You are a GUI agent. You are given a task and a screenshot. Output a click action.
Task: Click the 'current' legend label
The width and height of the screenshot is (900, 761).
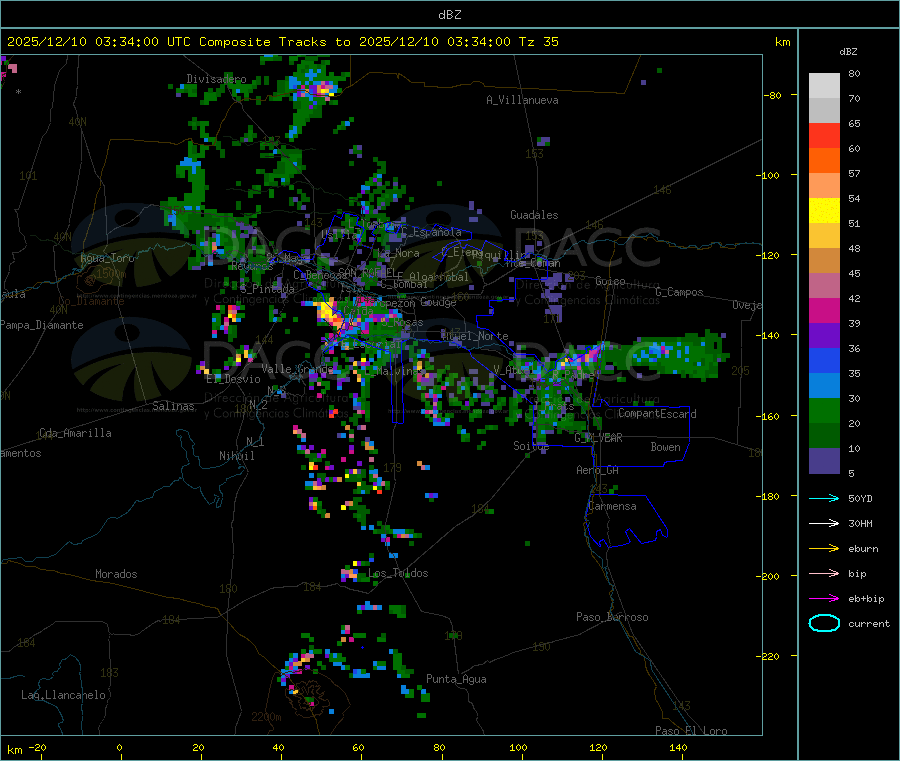(869, 623)
